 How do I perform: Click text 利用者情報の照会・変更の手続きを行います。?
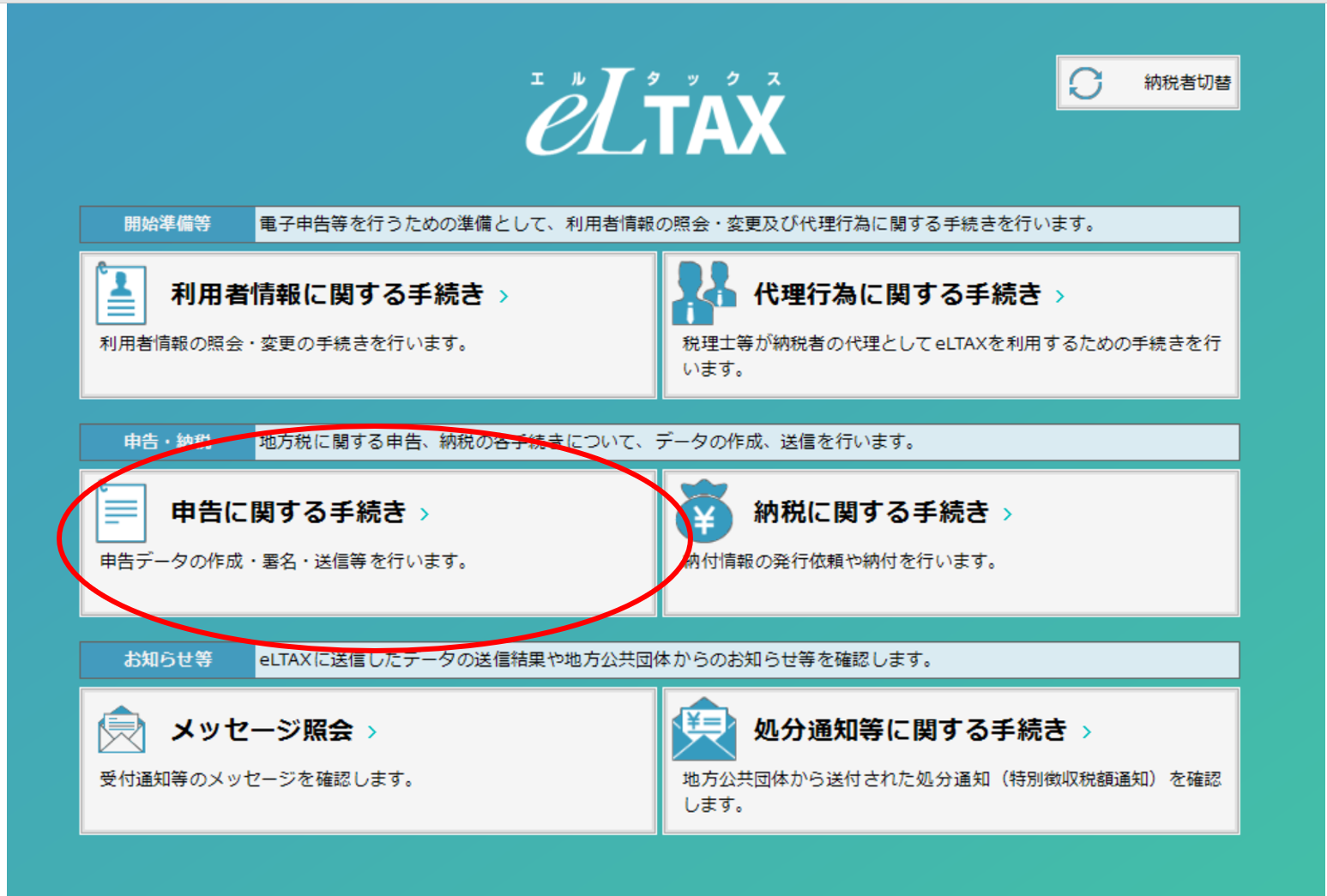click(284, 343)
